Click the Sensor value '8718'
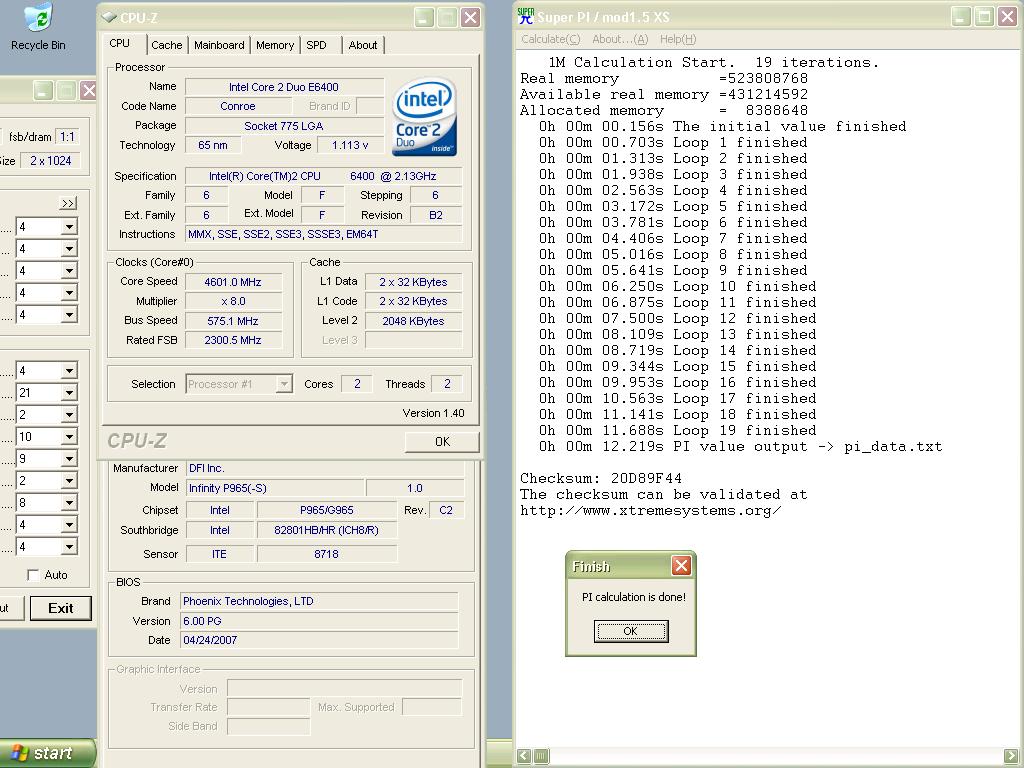This screenshot has height=768, width=1024. click(327, 554)
